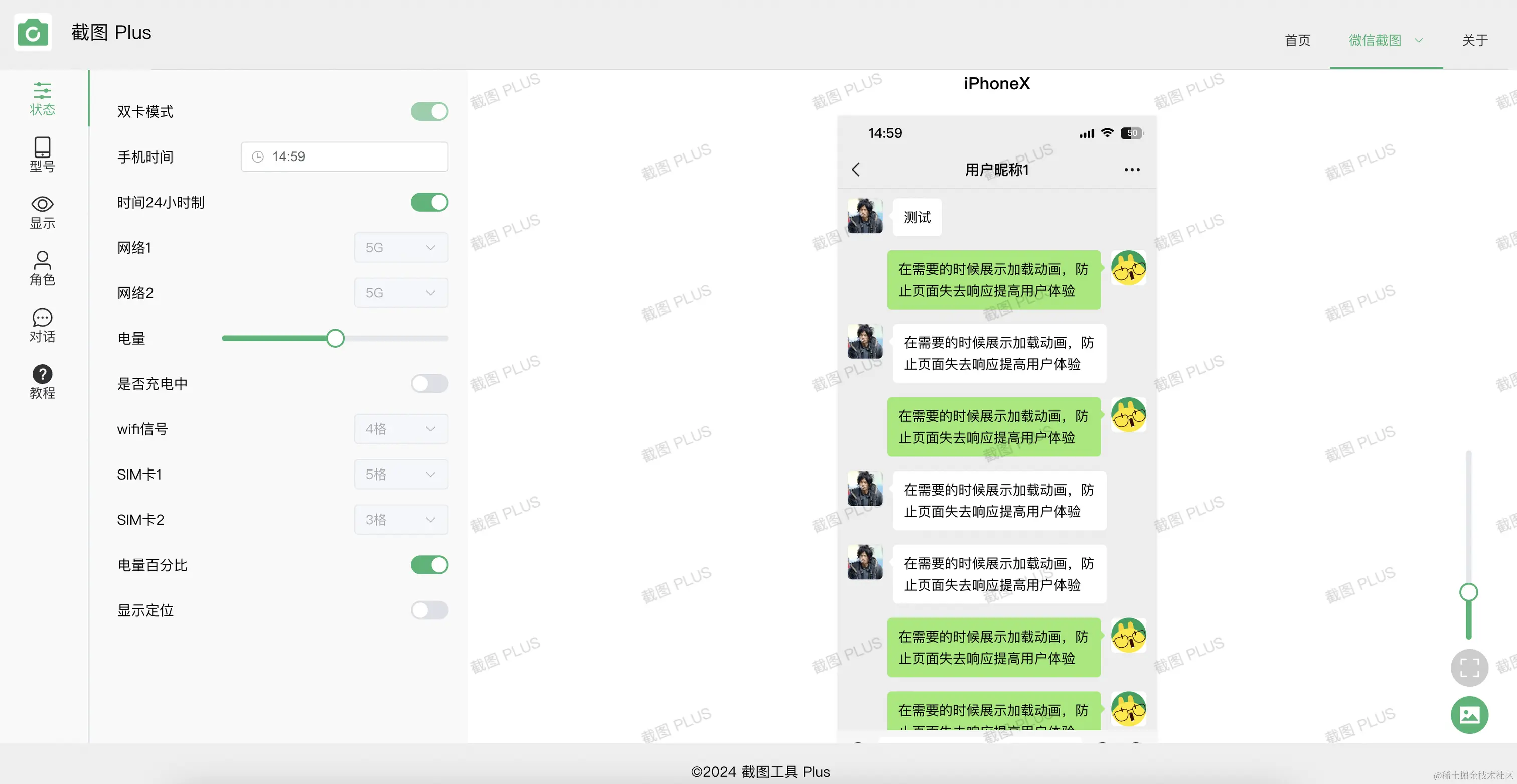Image resolution: width=1517 pixels, height=784 pixels.
Task: Open the 关于 nav item
Action: [x=1475, y=40]
